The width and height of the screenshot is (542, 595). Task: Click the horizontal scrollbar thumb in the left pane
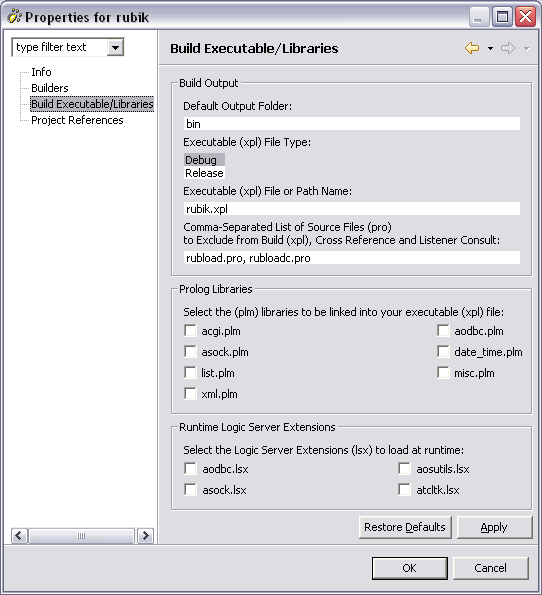pos(82,536)
